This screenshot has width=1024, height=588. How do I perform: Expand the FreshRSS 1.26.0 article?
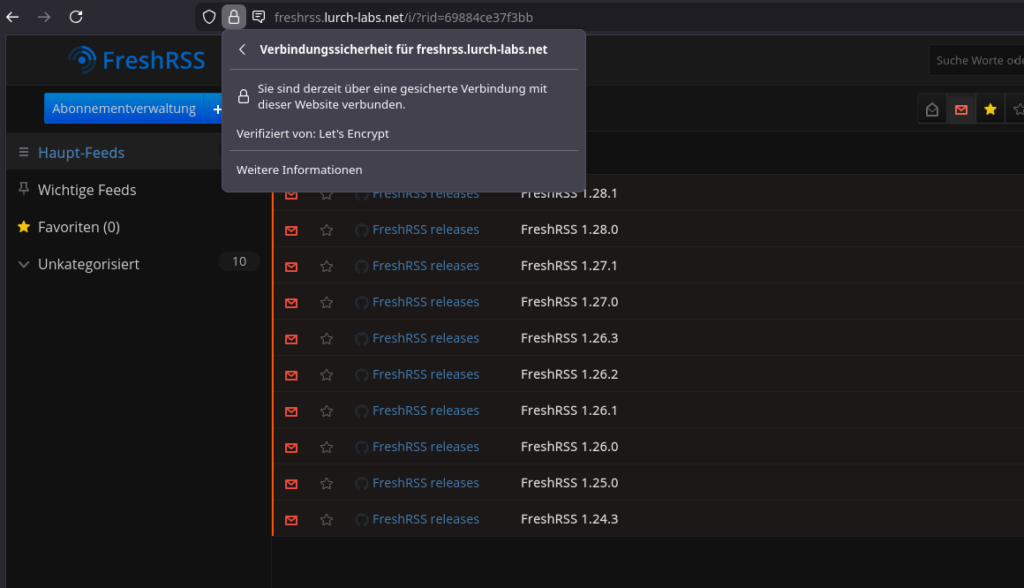569,447
